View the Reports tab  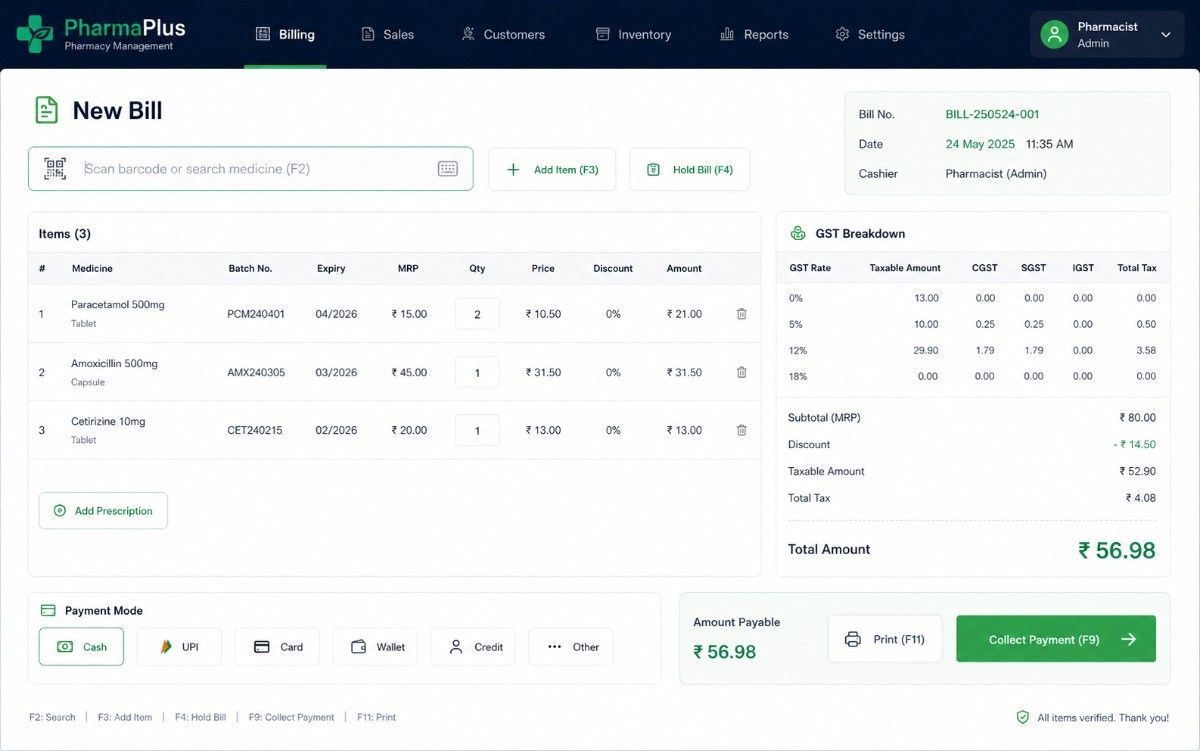tap(755, 34)
